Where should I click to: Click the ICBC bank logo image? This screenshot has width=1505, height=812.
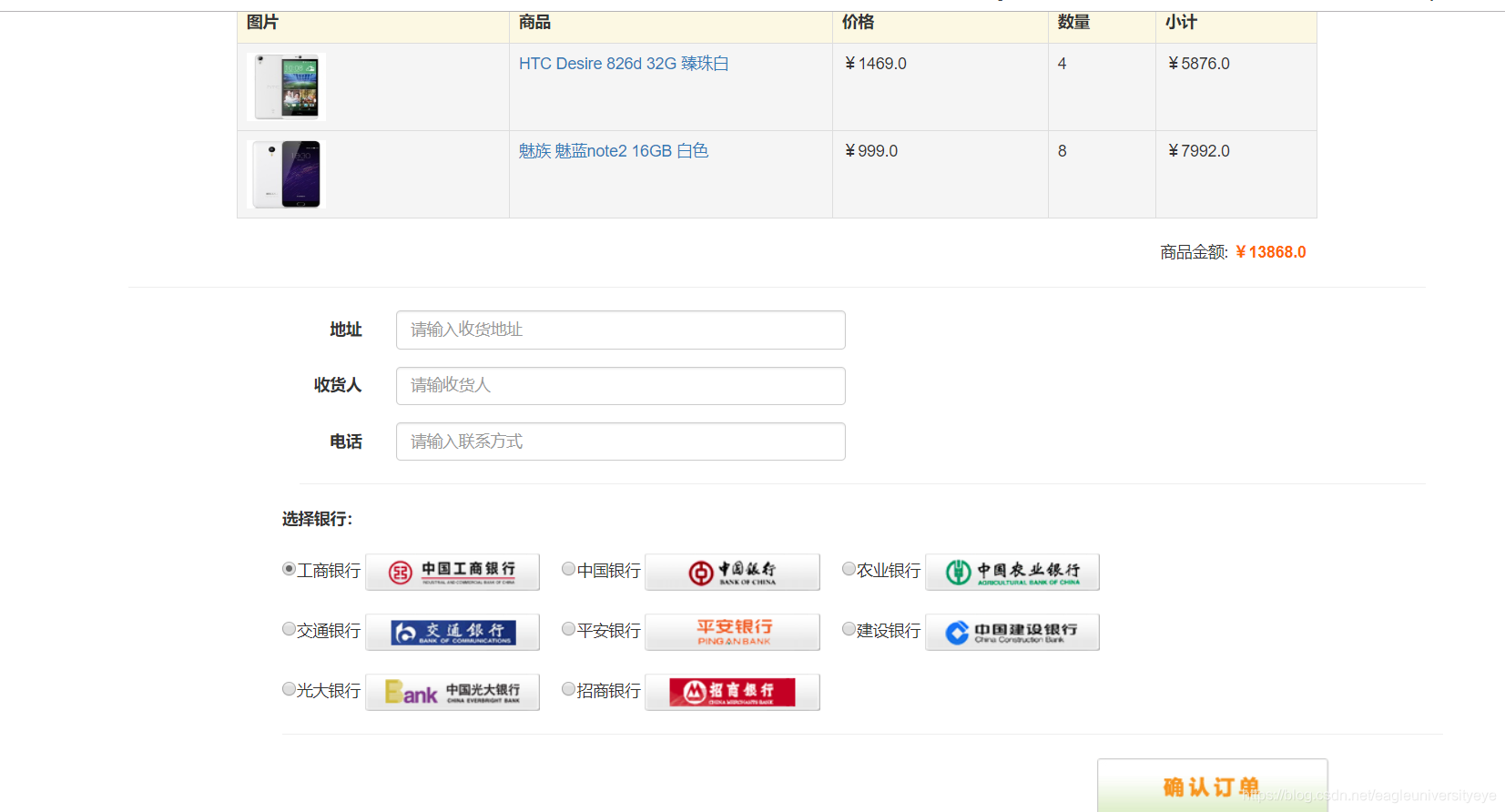[453, 572]
